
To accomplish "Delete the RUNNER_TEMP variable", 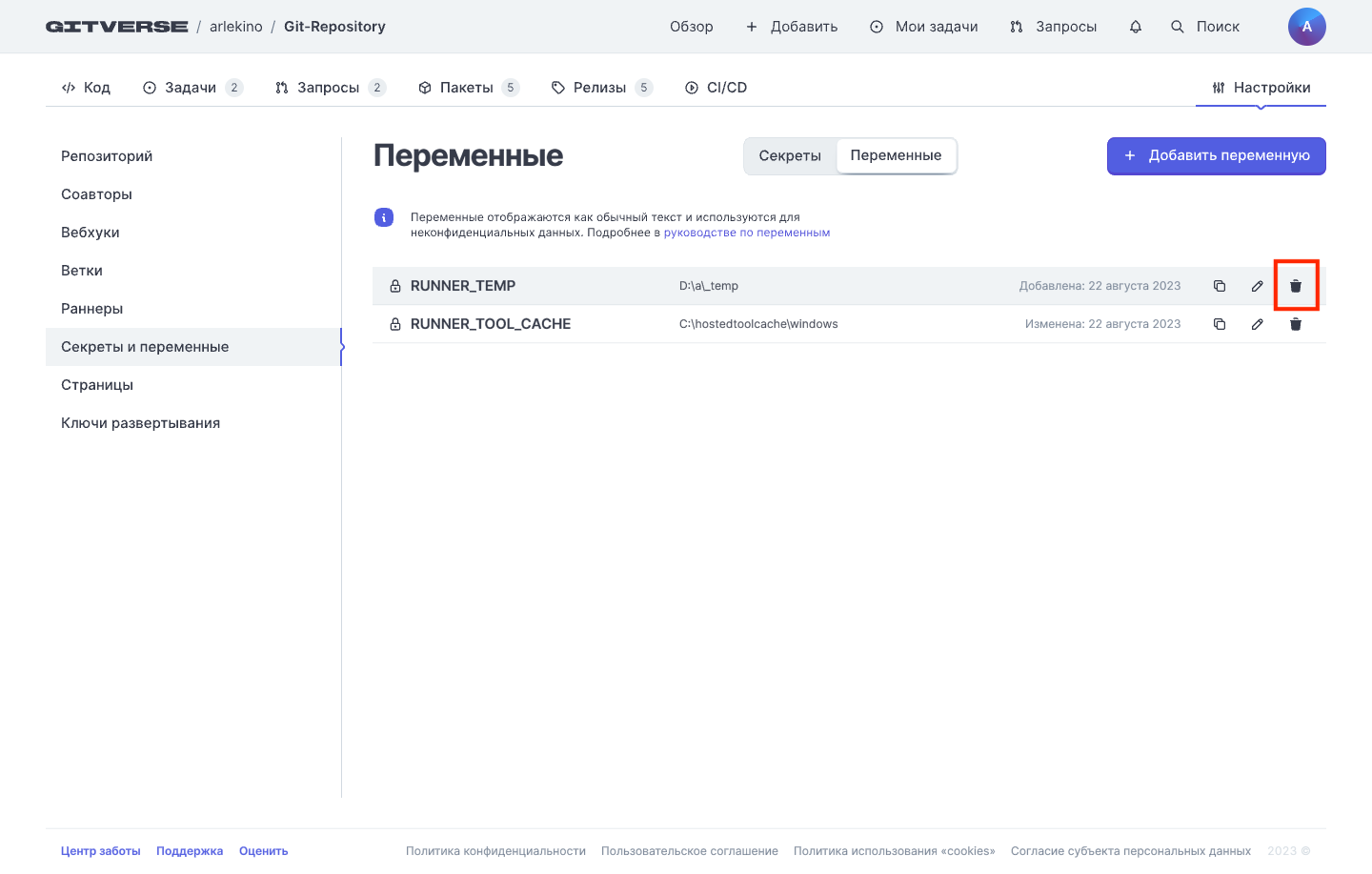I will [x=1295, y=286].
